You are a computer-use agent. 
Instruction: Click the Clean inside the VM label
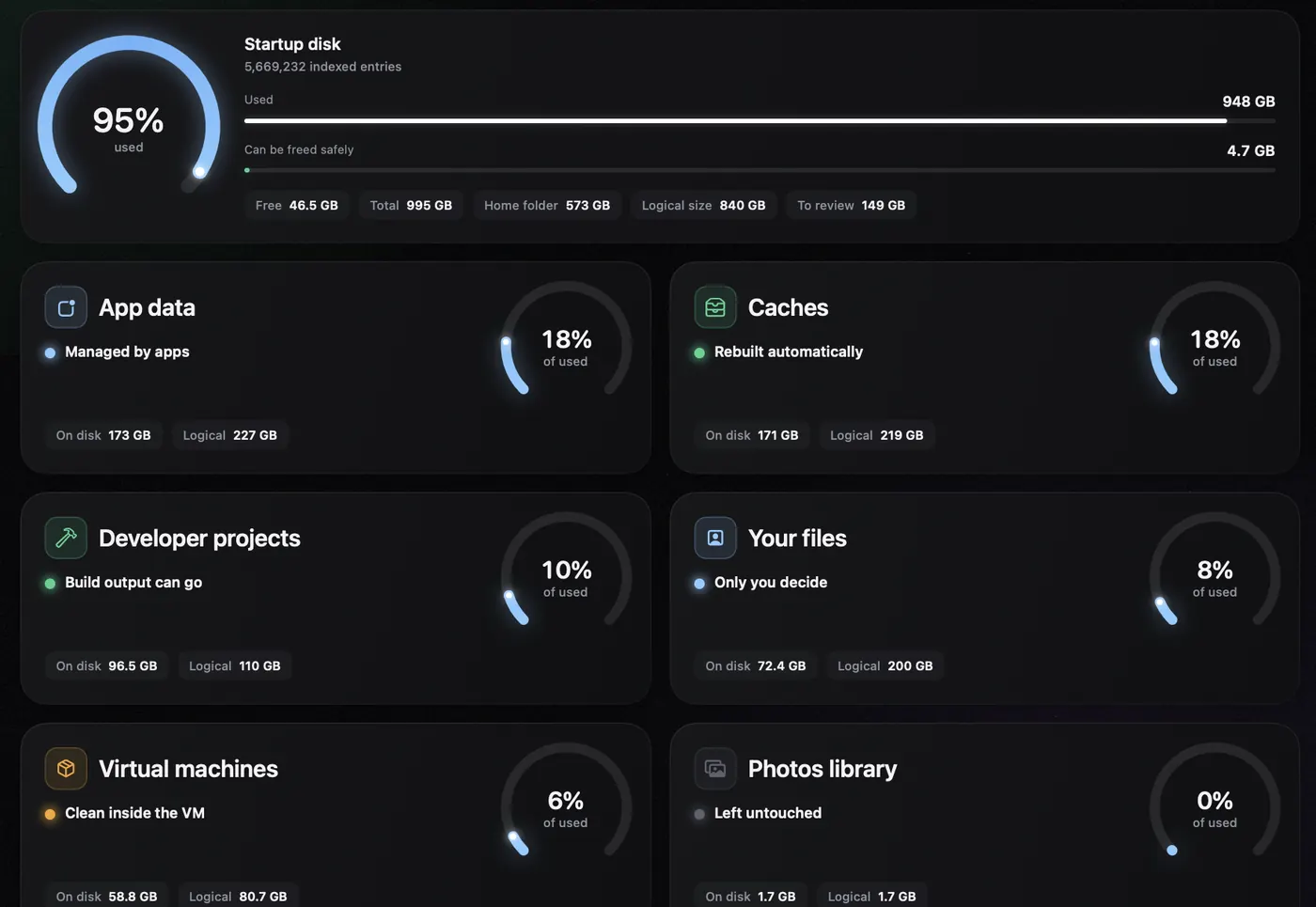pyautogui.click(x=134, y=813)
